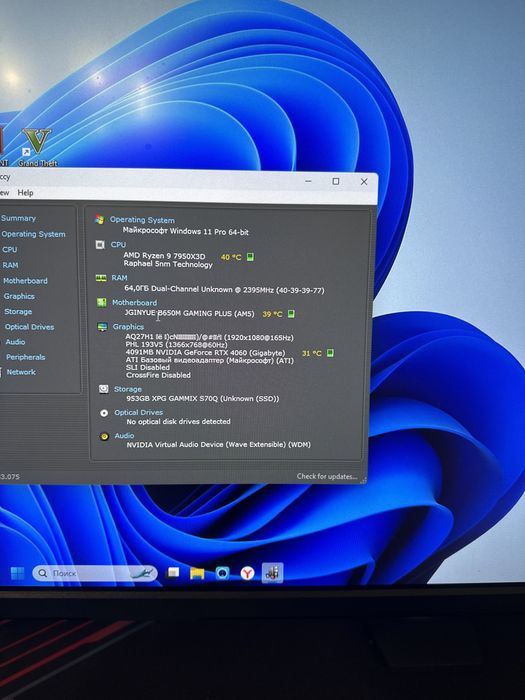Open the blue round app icon in taskbar
The height and width of the screenshot is (700, 525).
222,573
